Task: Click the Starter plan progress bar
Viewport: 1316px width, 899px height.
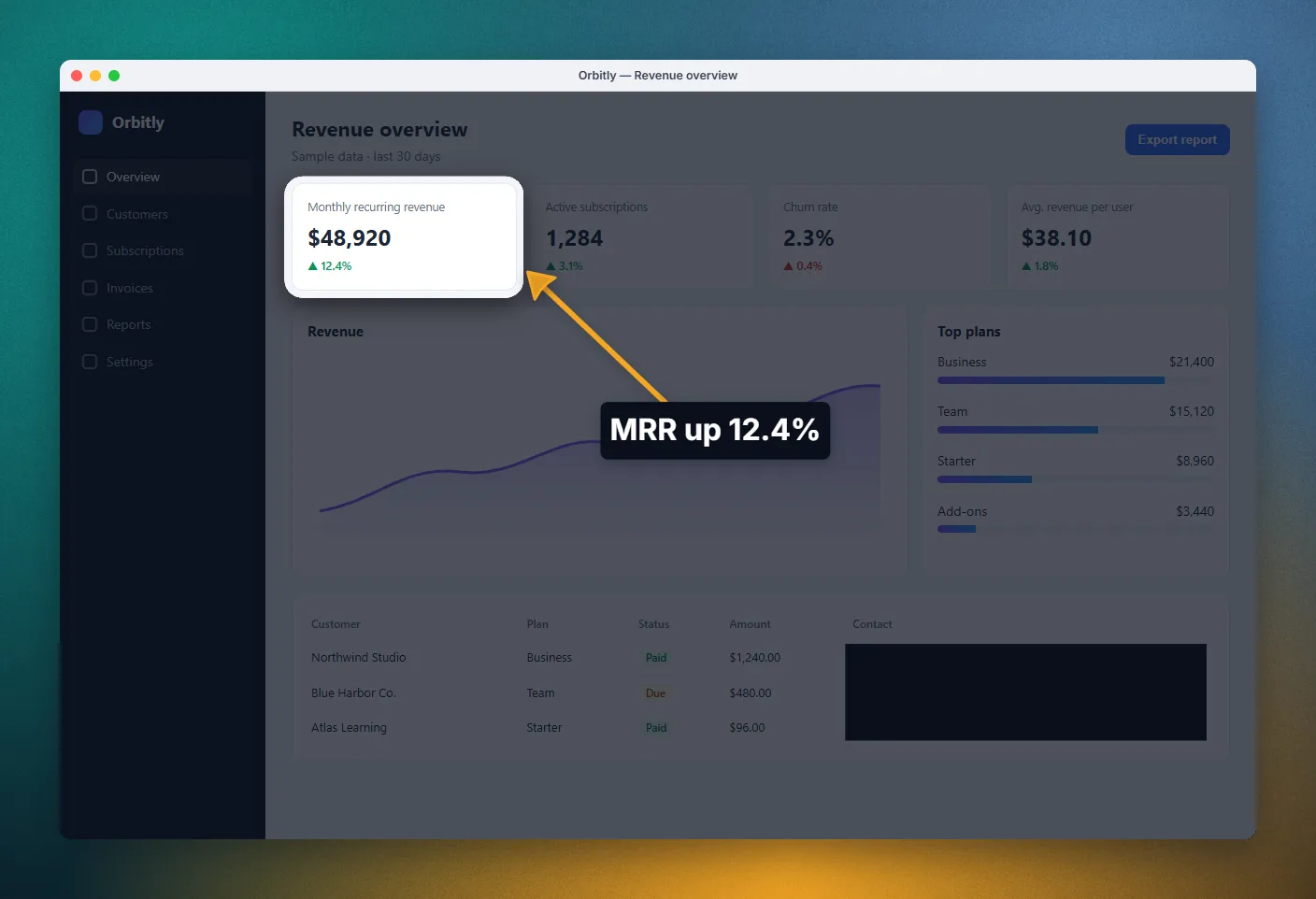Action: 1076,479
